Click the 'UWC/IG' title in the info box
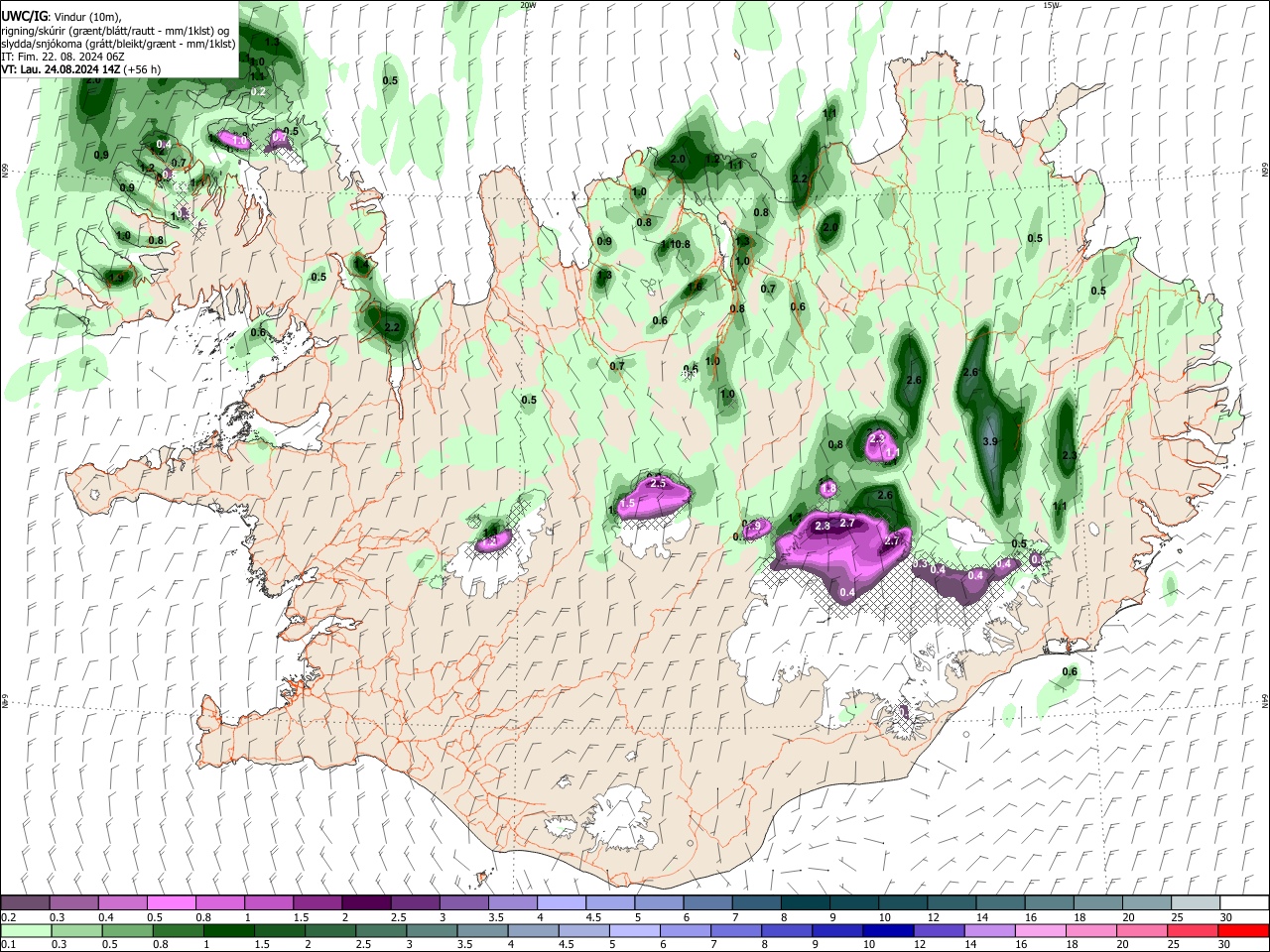The height and width of the screenshot is (952, 1270). pyautogui.click(x=24, y=17)
